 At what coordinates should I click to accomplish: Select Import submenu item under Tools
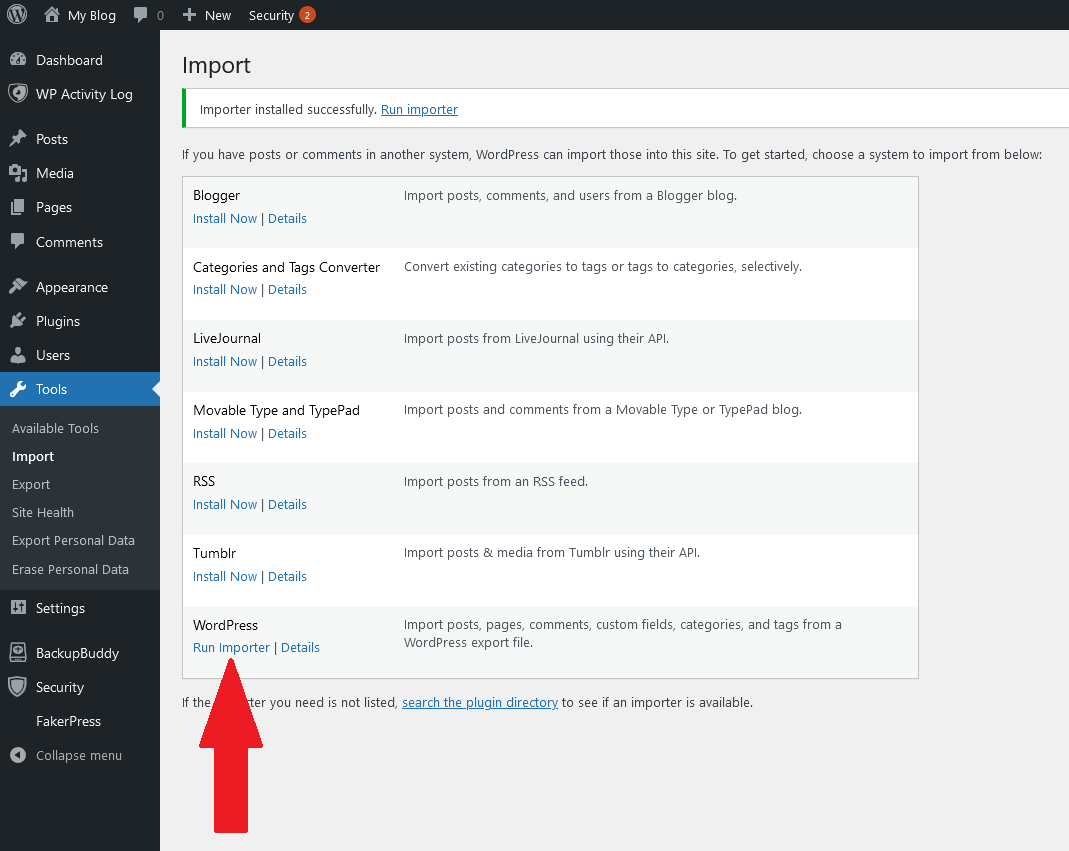[x=33, y=456]
